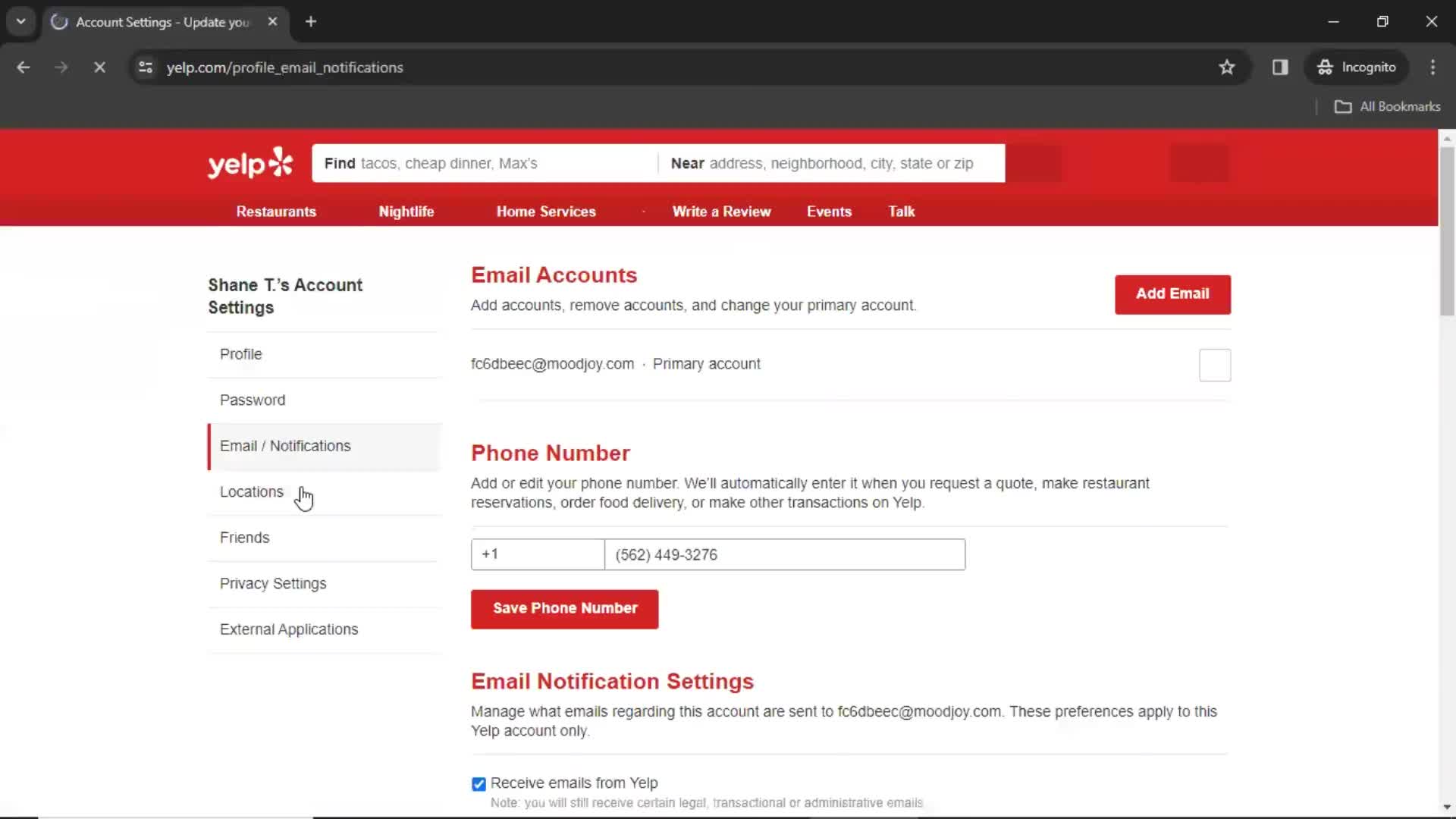Open the All Bookmarks folder

point(1387,107)
